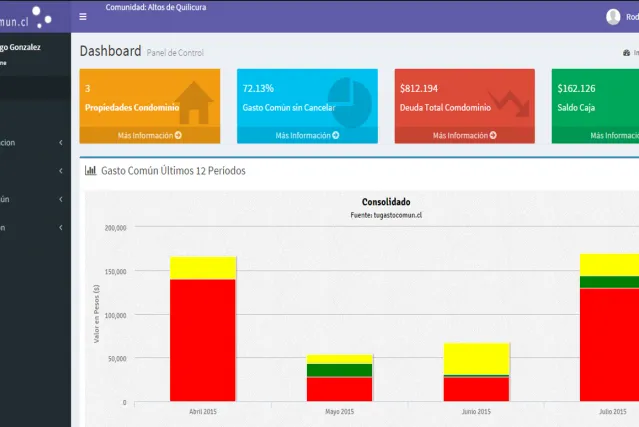Open Más Información on Saldo Caja card
The height and width of the screenshot is (427, 639).
595,135
